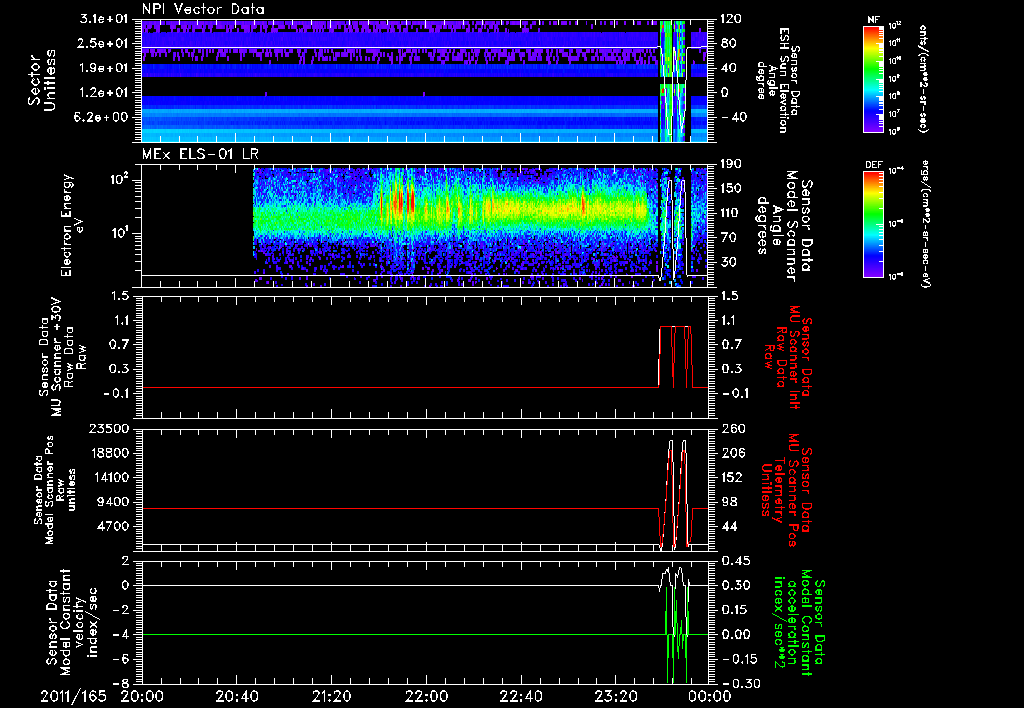Click the "4700" scanner position tick
Screen dimensions: 1024x708
(x=114, y=526)
